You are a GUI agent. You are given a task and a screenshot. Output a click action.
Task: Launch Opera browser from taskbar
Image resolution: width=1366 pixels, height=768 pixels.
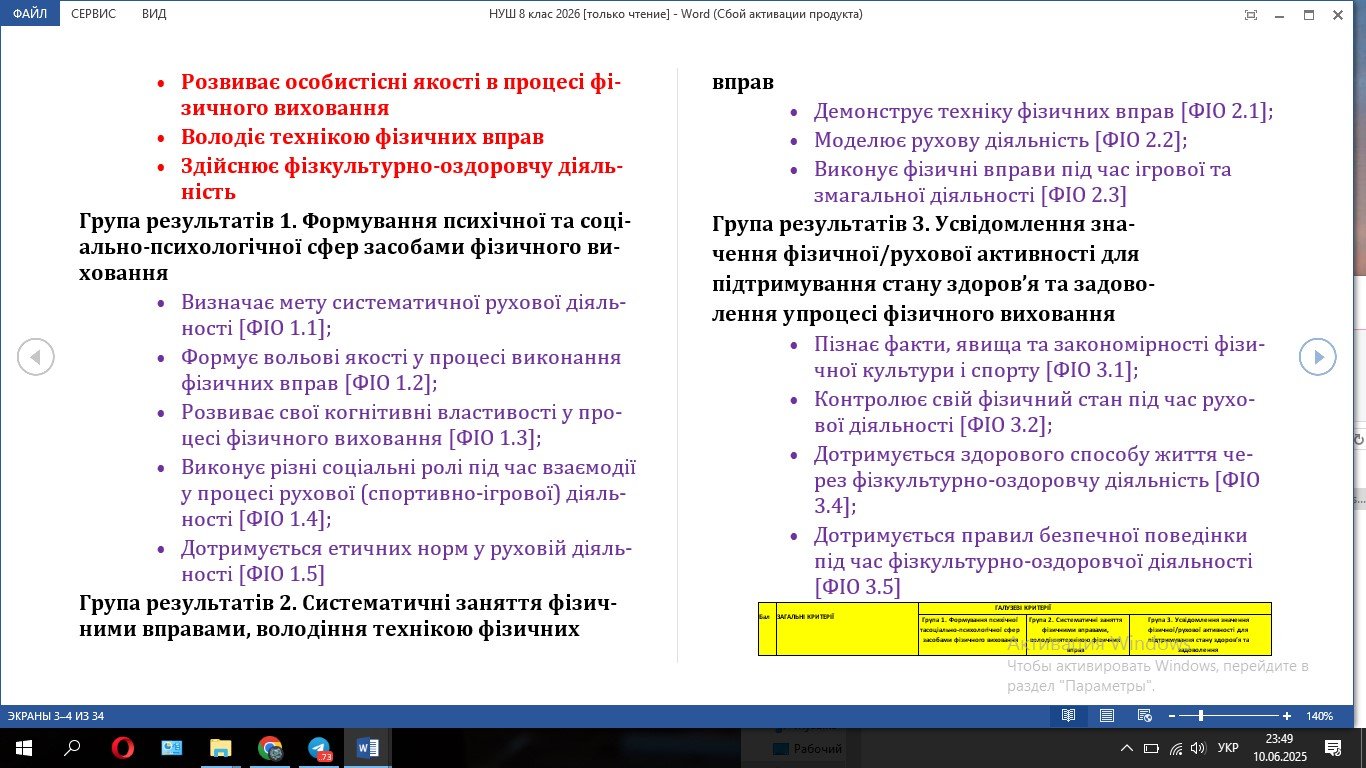coord(122,748)
